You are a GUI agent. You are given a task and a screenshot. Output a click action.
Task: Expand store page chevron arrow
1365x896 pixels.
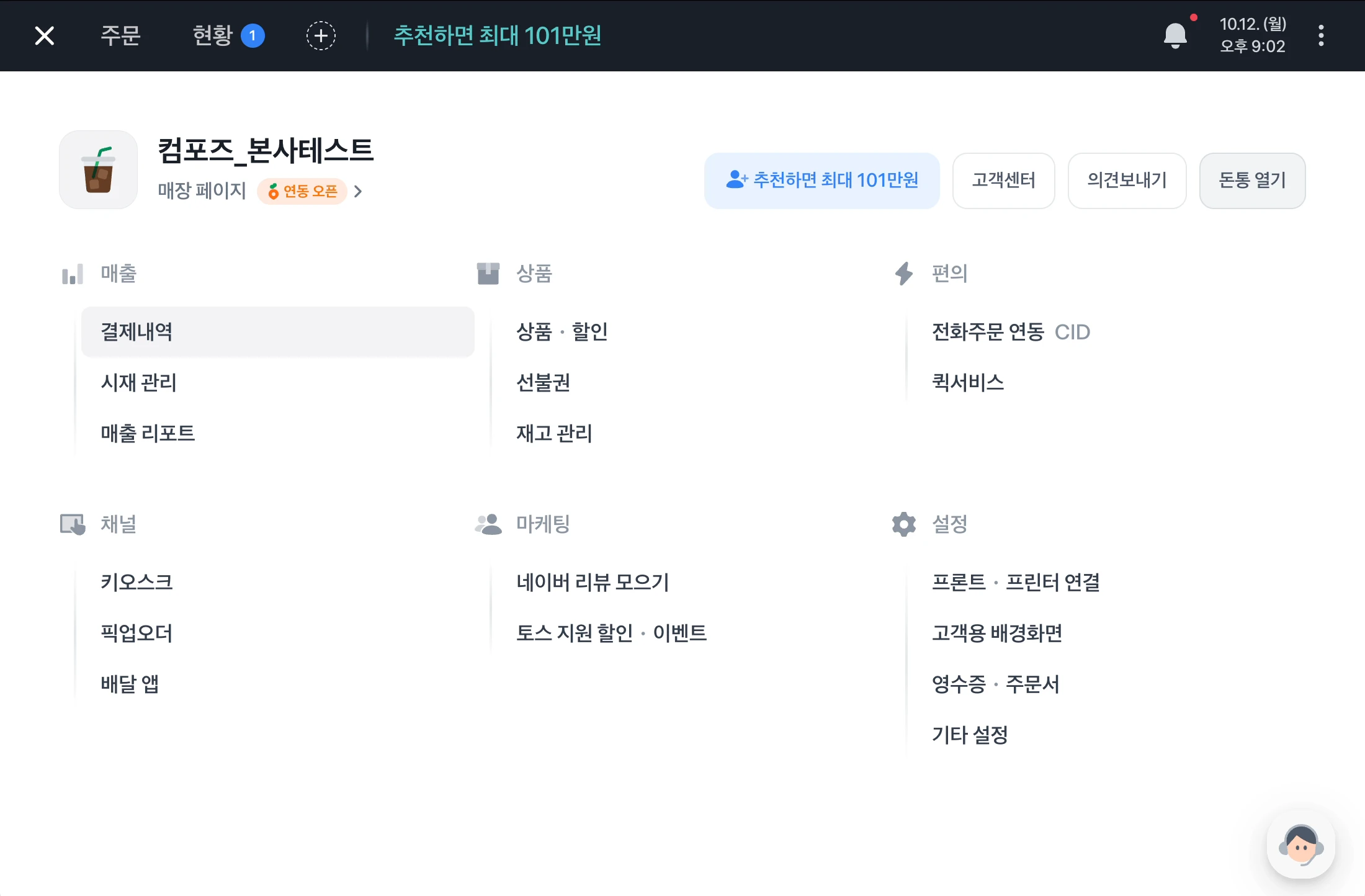tap(358, 191)
